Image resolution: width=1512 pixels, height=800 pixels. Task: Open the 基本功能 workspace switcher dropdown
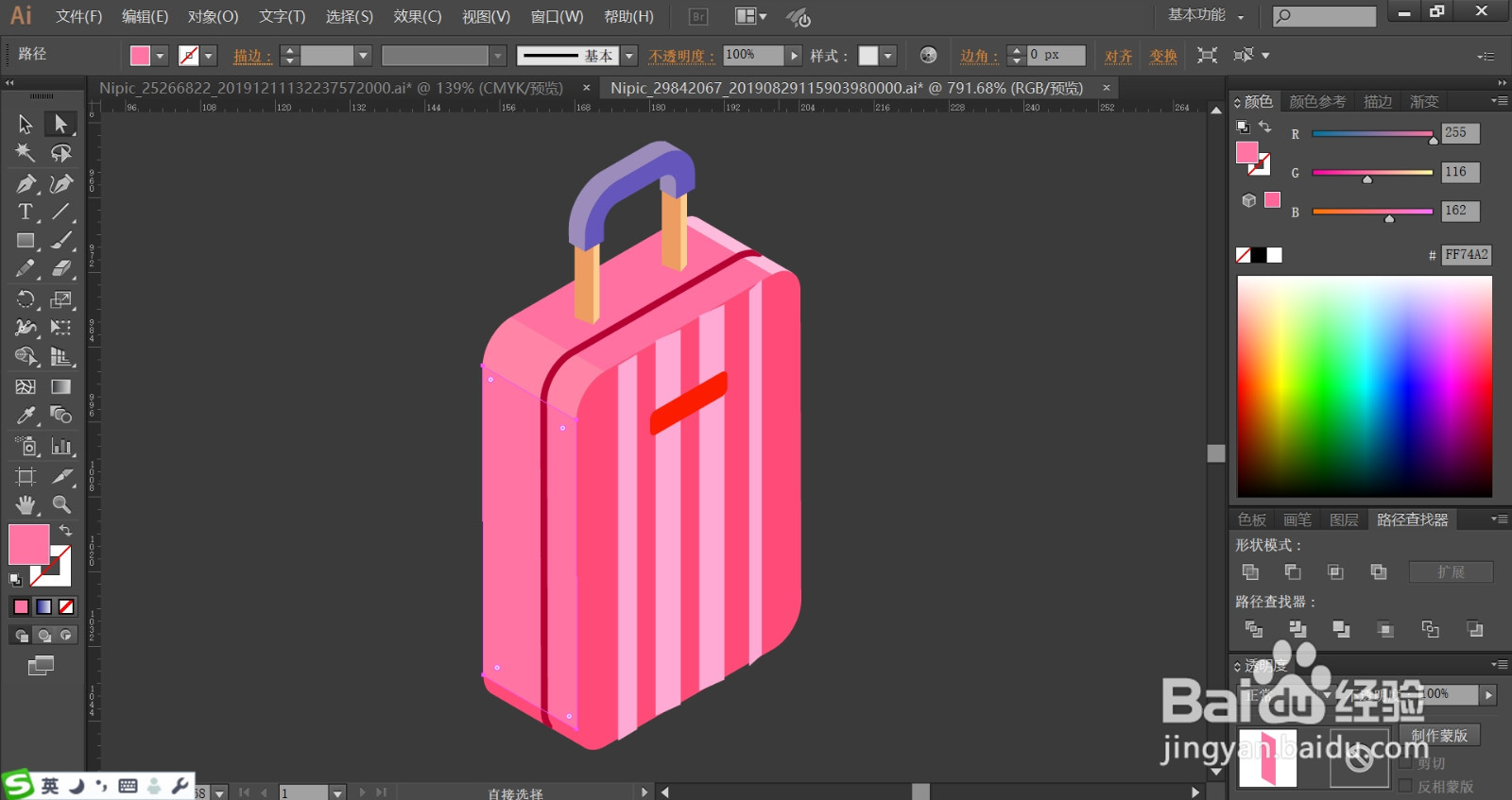pos(1207,15)
